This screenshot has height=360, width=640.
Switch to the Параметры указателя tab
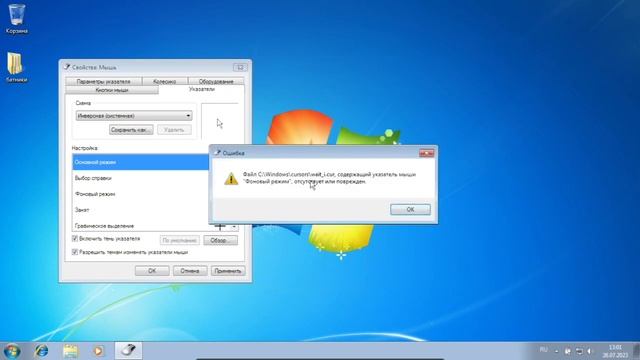(x=103, y=81)
